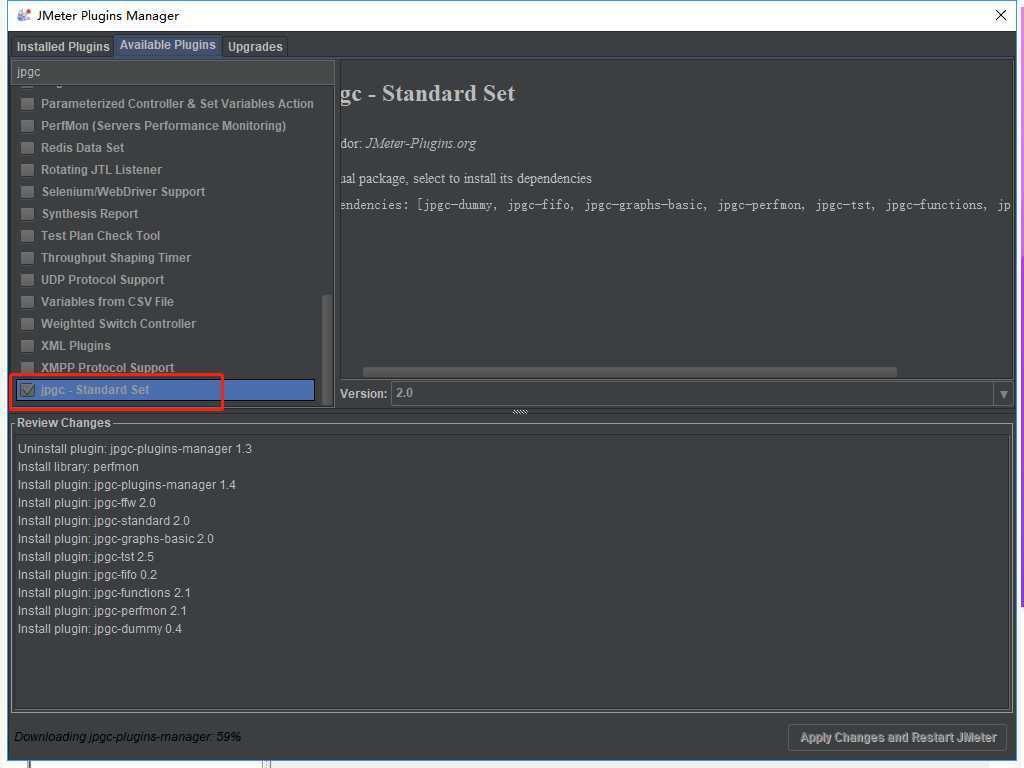This screenshot has height=768, width=1024.
Task: Tick the Redis Data Set checkbox
Action: click(27, 148)
